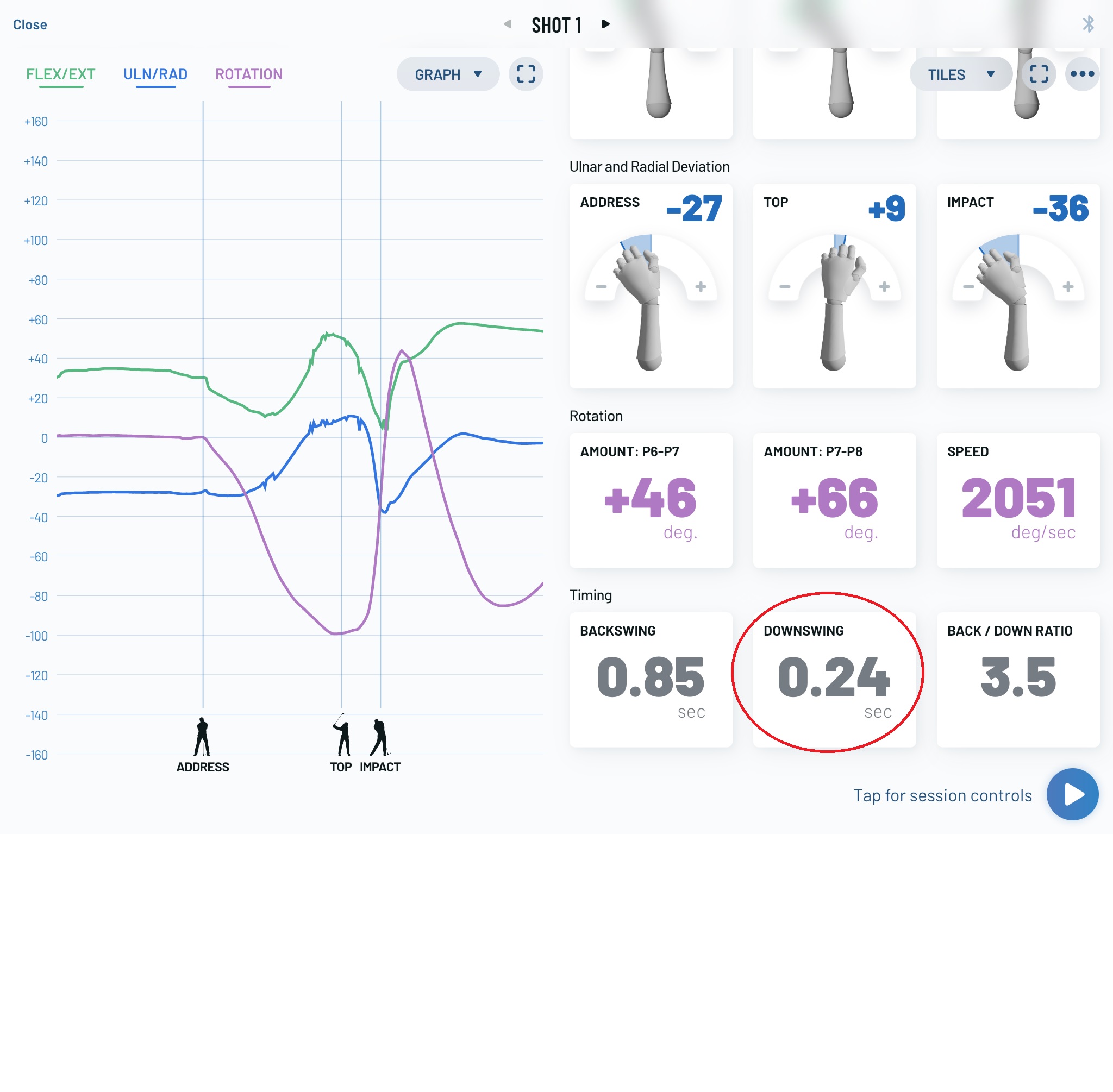The image size is (1113, 1092).
Task: Tap the 'Tap for session controls' text
Action: 942,795
